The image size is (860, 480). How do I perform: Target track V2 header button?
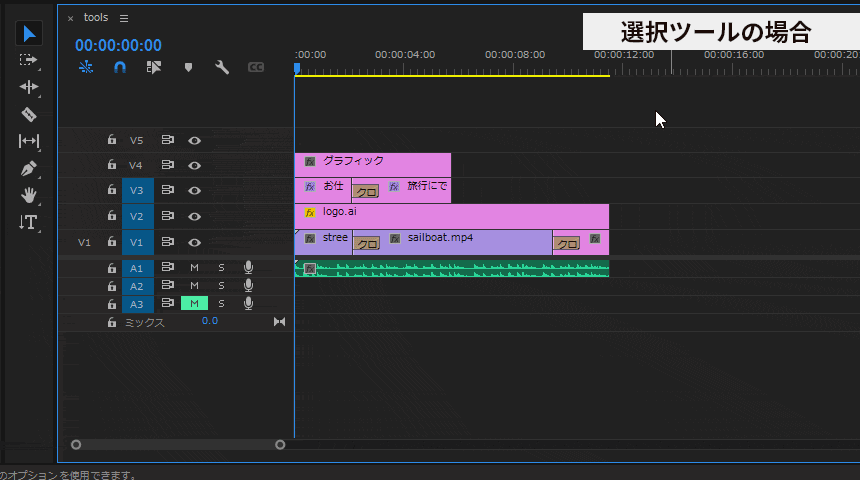138,216
